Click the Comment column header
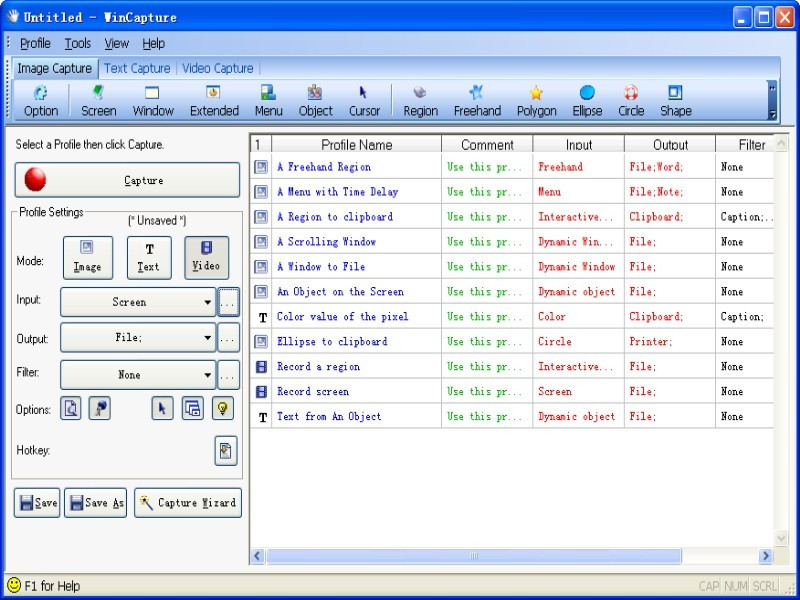The height and width of the screenshot is (600, 800). pyautogui.click(x=487, y=144)
